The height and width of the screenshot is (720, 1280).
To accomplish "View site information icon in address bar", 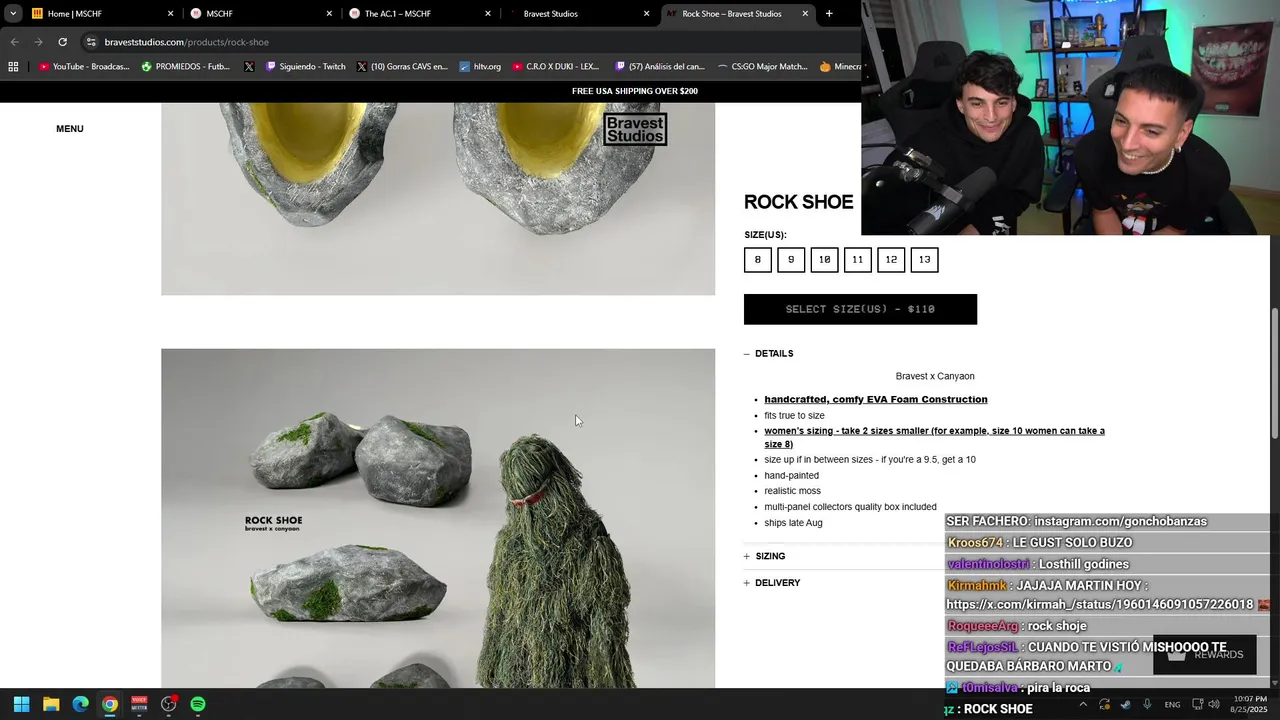I will pyautogui.click(x=91, y=42).
